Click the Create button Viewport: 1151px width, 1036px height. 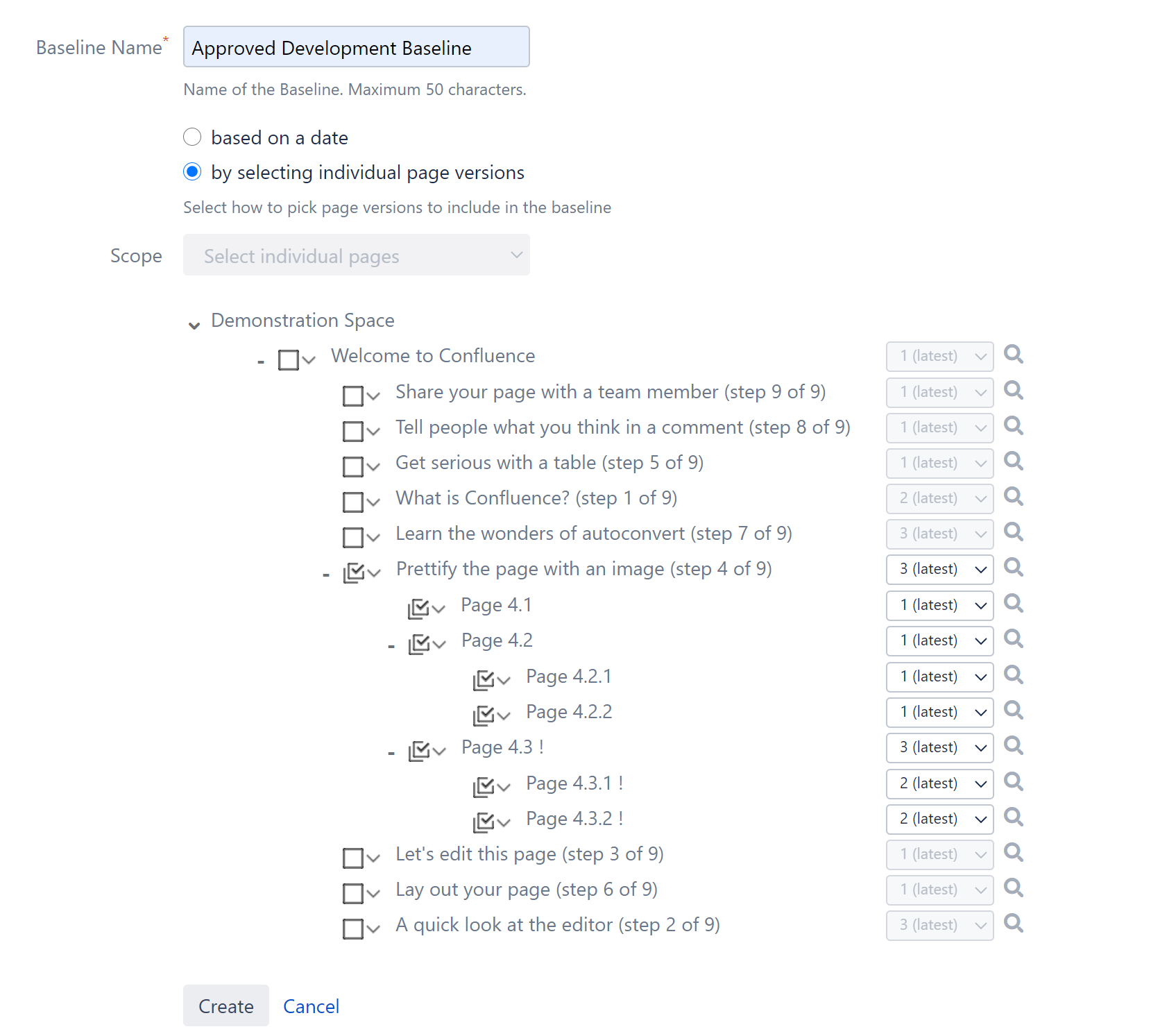(x=225, y=1005)
